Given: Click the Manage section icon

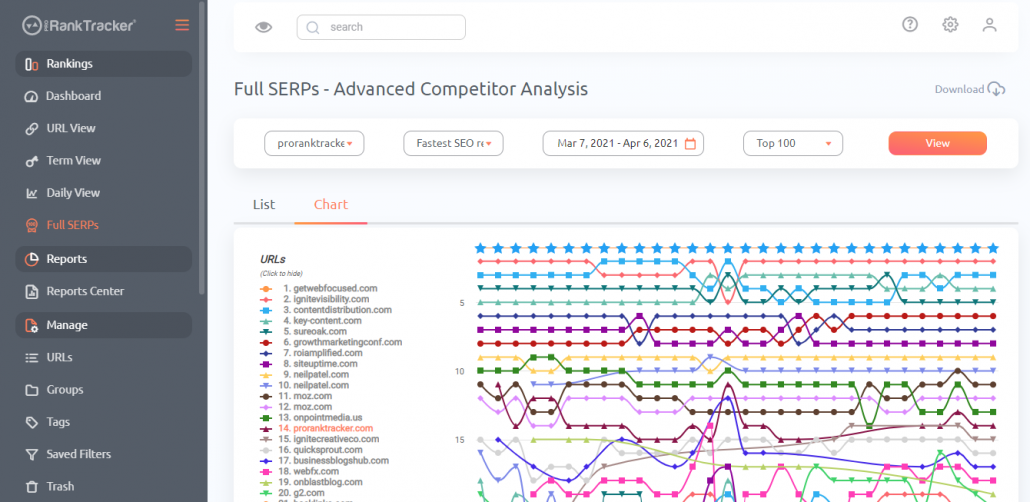Looking at the screenshot, I should point(31,325).
